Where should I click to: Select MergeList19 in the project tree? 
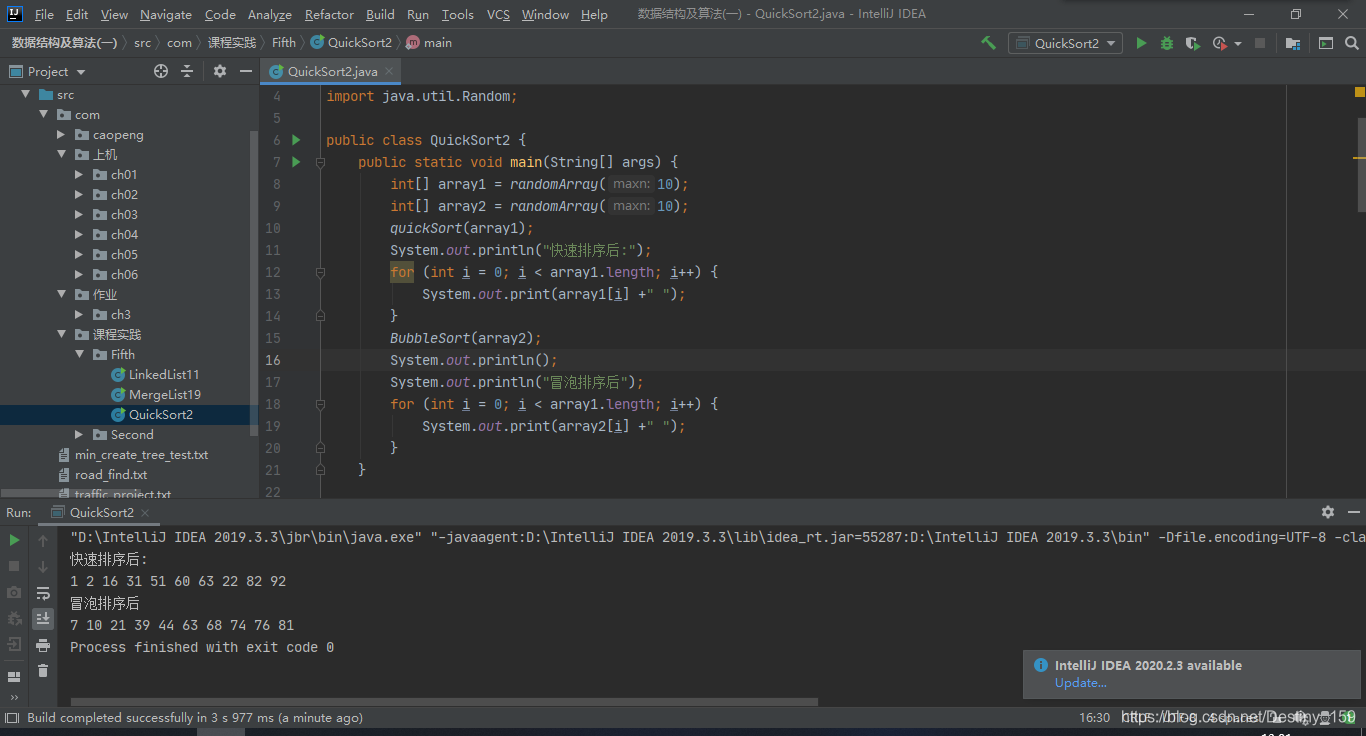click(x=165, y=394)
